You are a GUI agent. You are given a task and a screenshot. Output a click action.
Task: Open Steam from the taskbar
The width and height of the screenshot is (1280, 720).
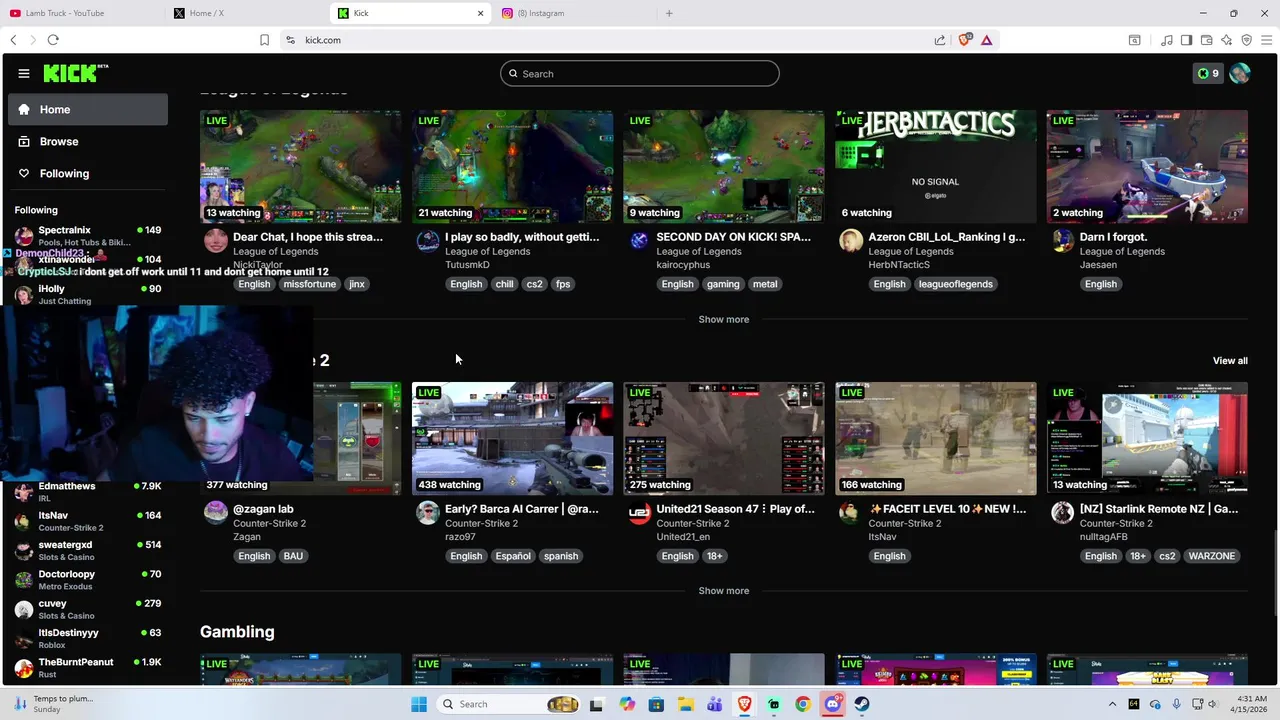862,704
